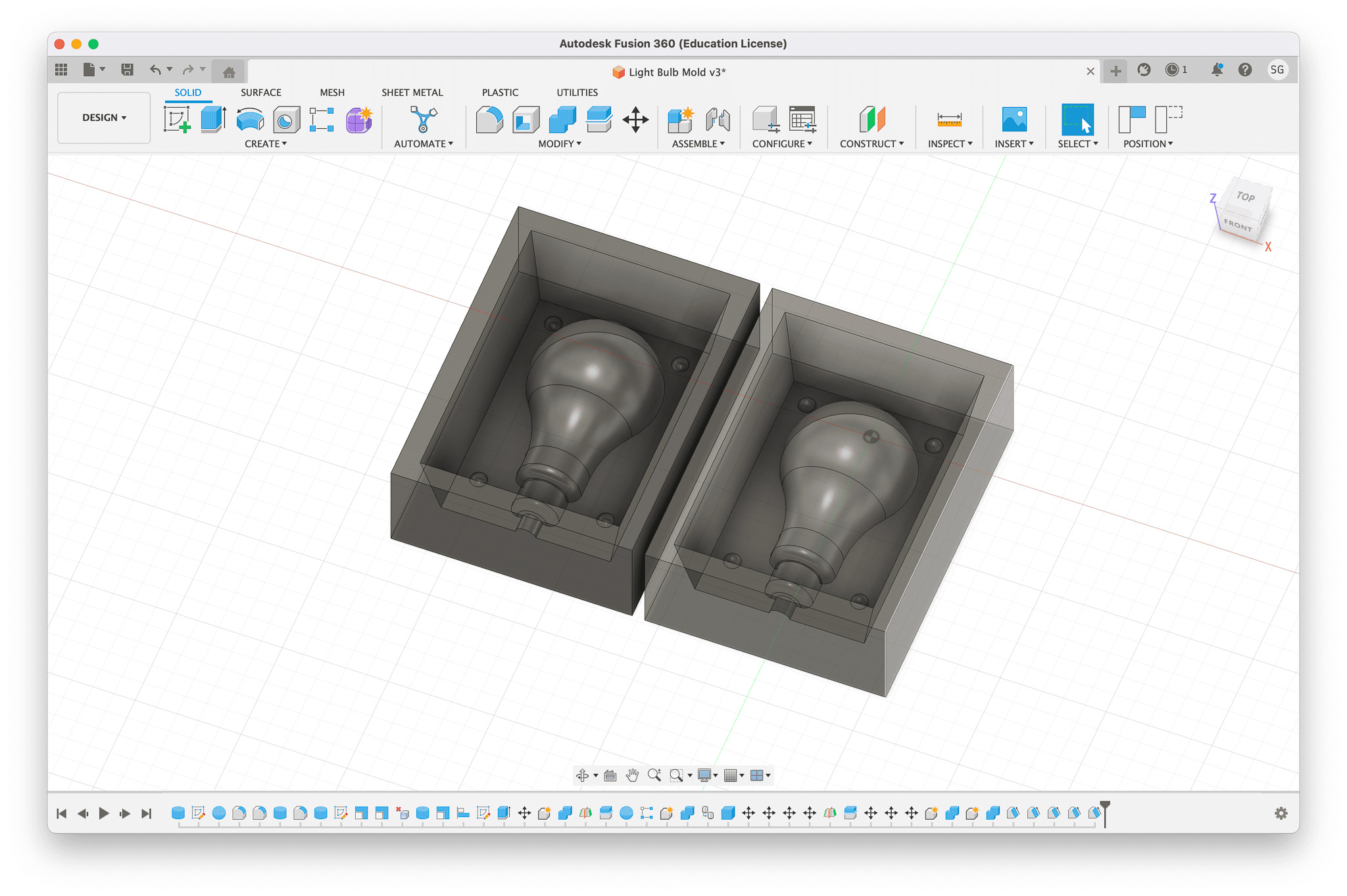The image size is (1347, 896).
Task: Open the notifications bell
Action: click(1217, 70)
